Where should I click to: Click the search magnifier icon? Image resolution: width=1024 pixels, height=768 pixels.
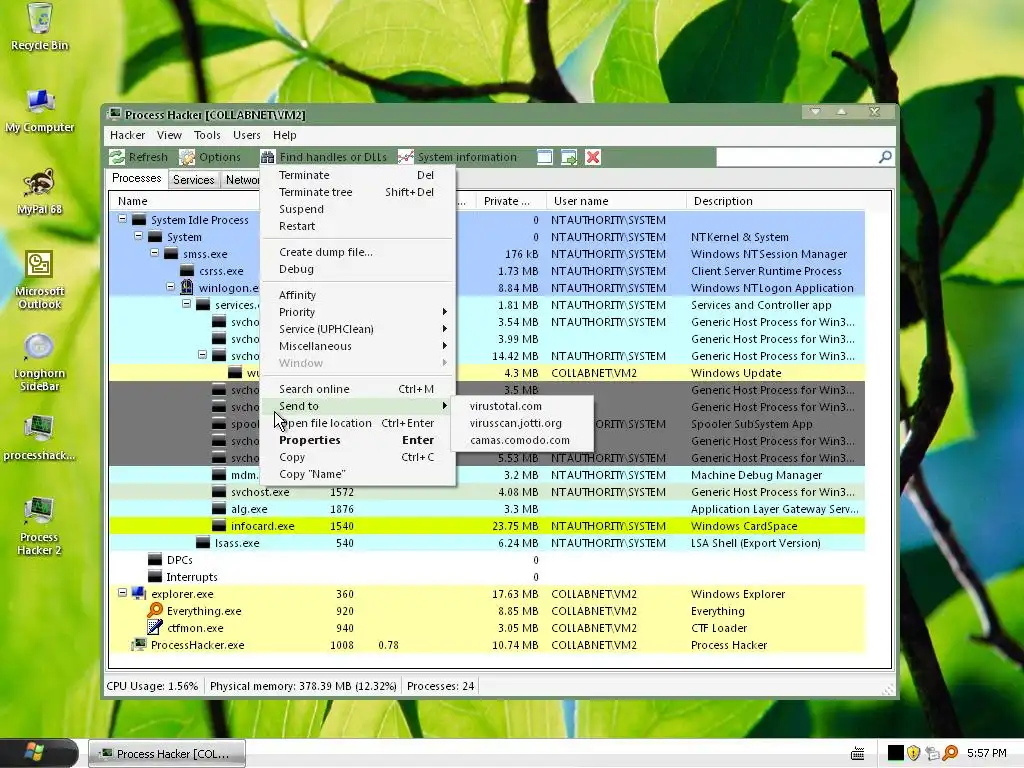(885, 157)
